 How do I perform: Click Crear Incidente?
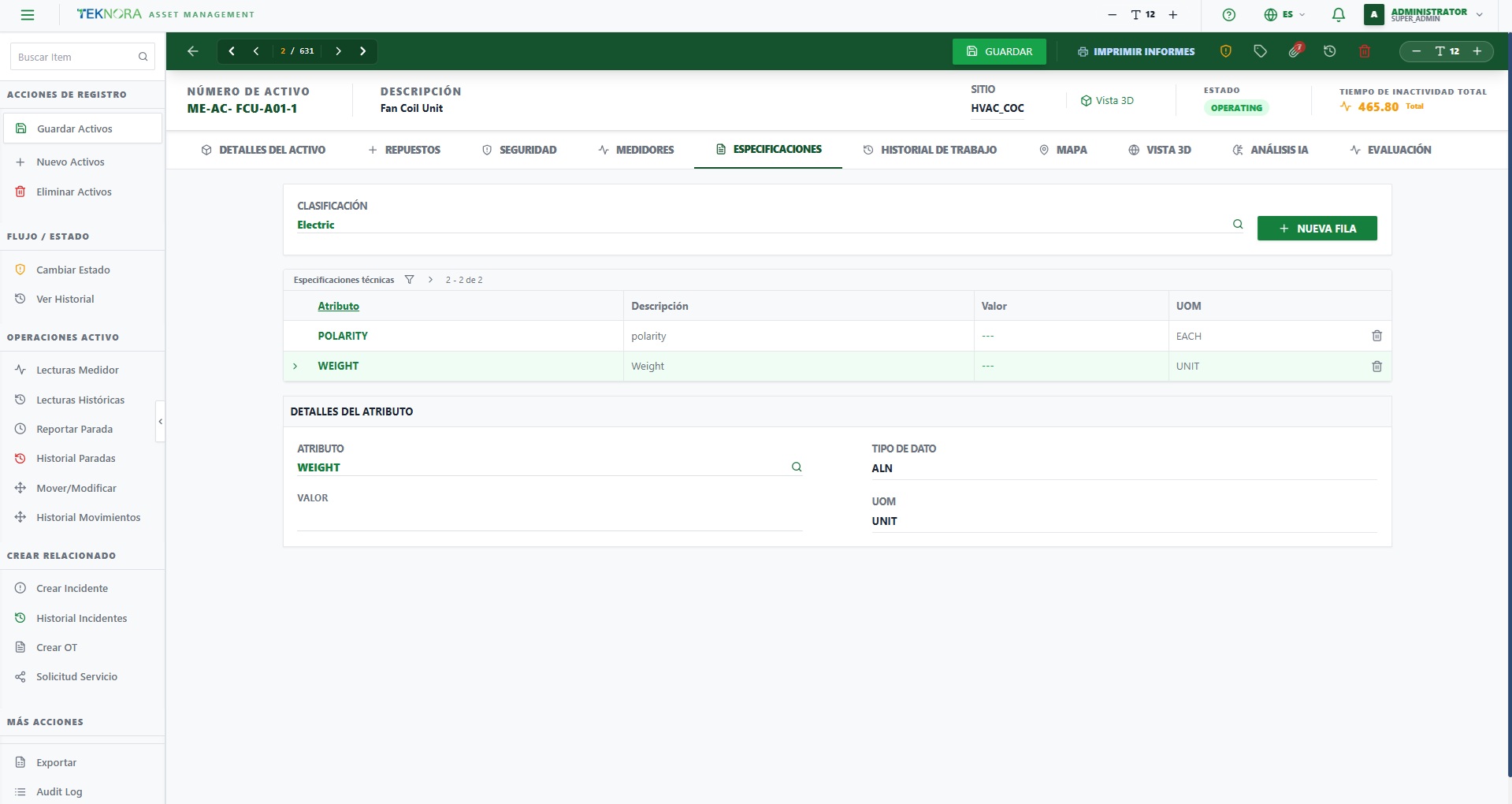(72, 588)
